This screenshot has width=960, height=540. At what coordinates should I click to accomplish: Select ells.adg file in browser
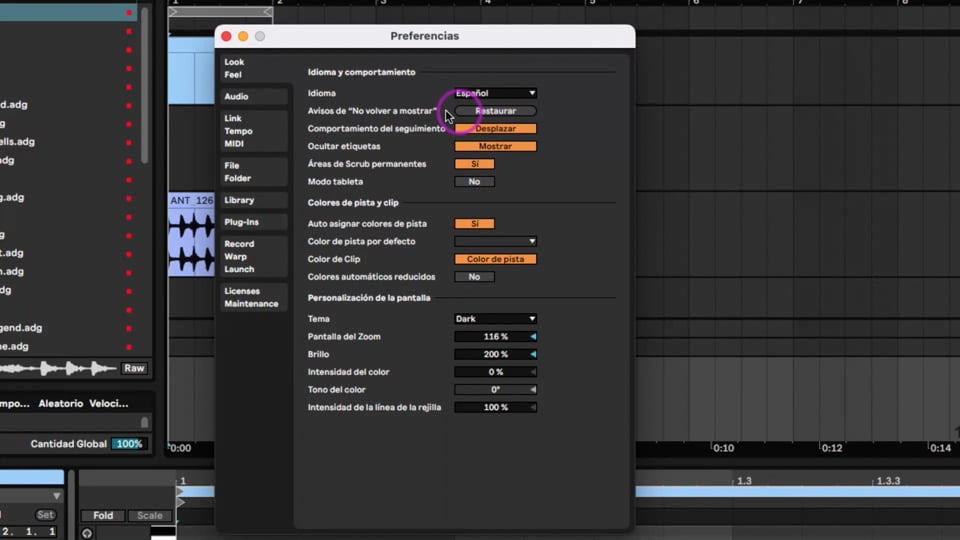17,142
